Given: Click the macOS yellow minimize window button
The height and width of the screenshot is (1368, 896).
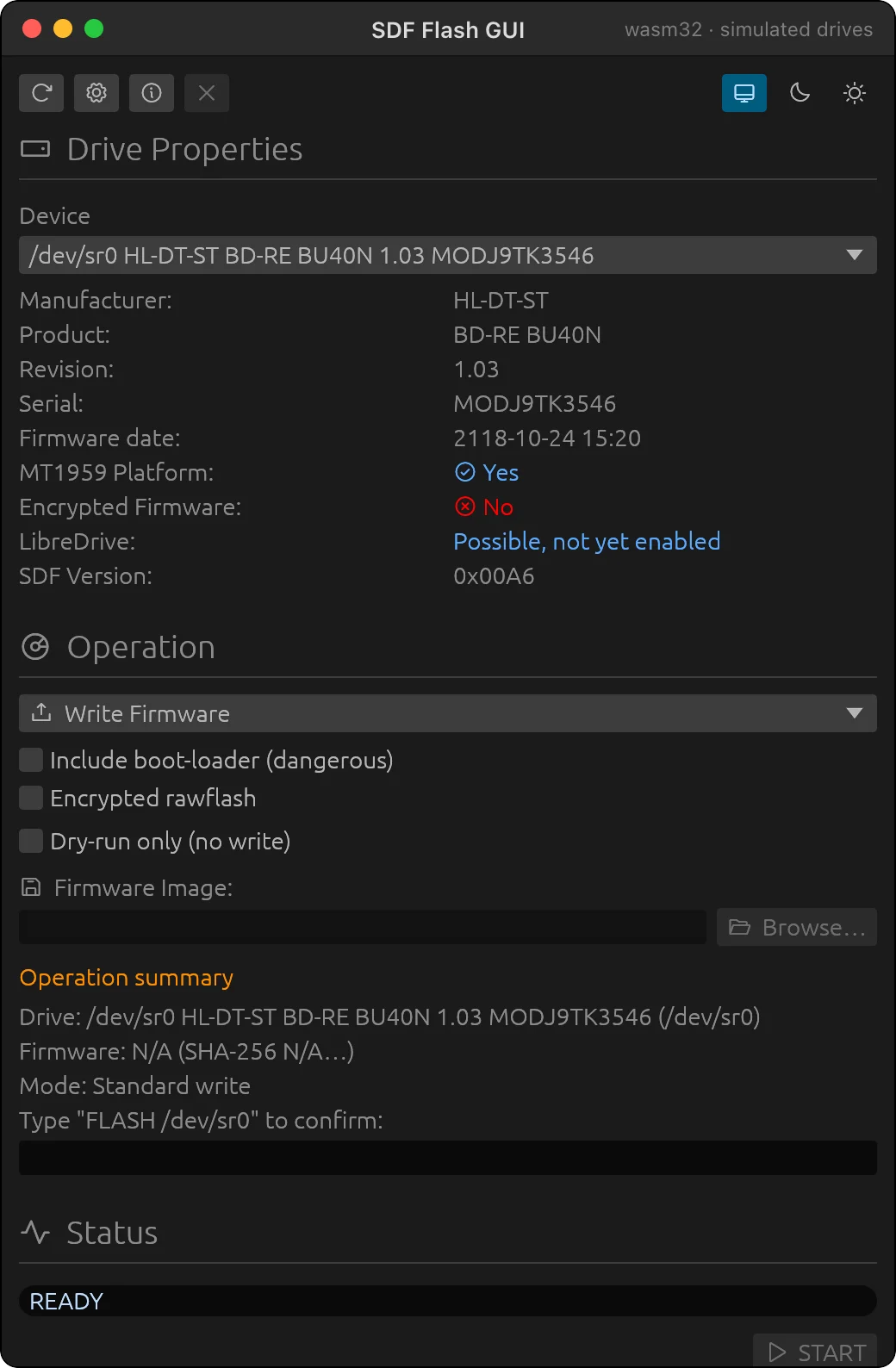Looking at the screenshot, I should point(63,28).
